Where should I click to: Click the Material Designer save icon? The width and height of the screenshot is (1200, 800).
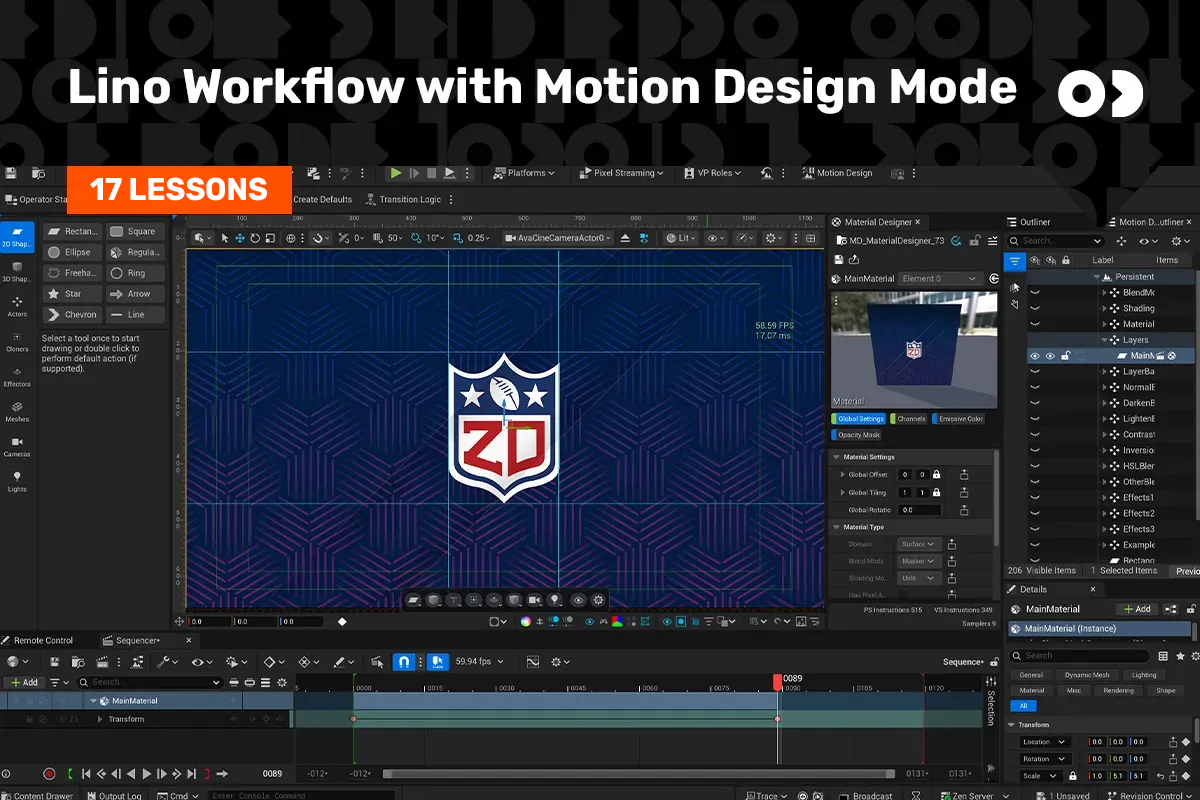pos(839,259)
